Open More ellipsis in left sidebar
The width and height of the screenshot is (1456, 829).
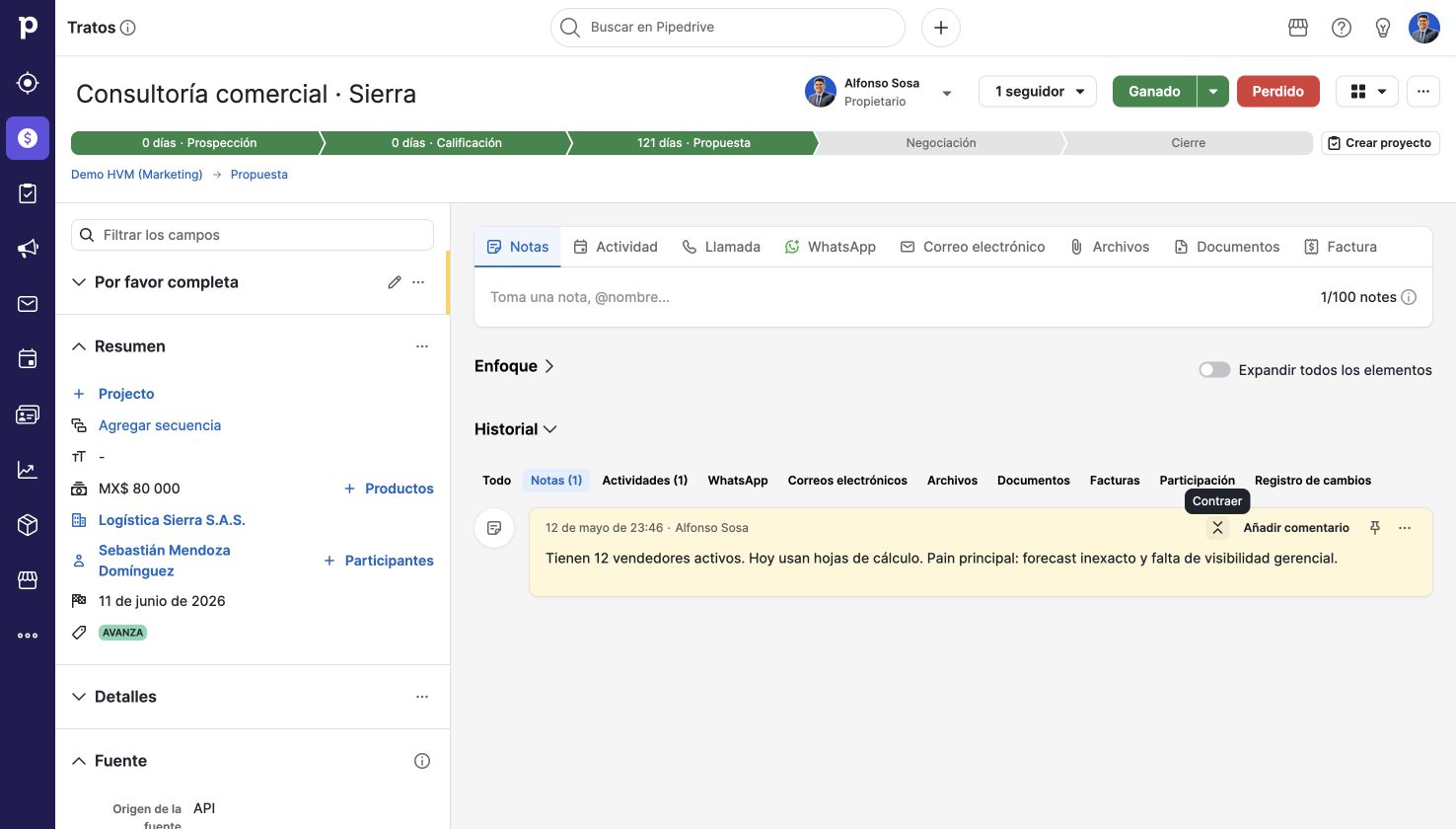(28, 636)
